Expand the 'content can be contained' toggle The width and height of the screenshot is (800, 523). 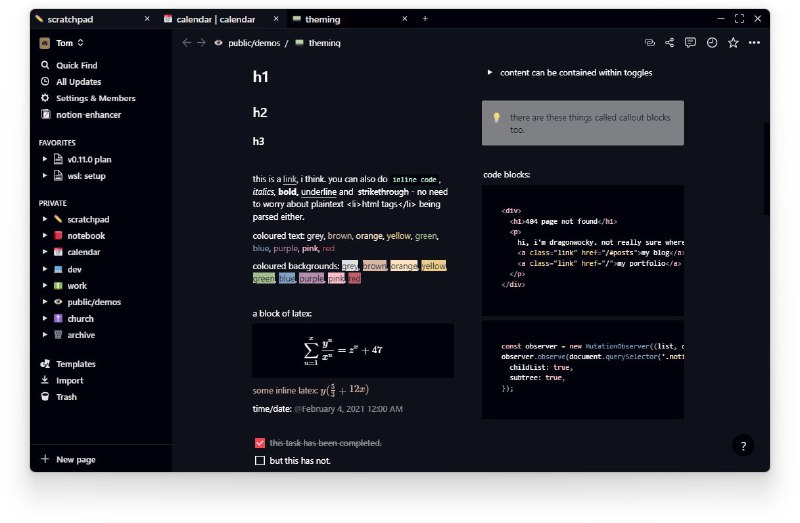pos(489,72)
